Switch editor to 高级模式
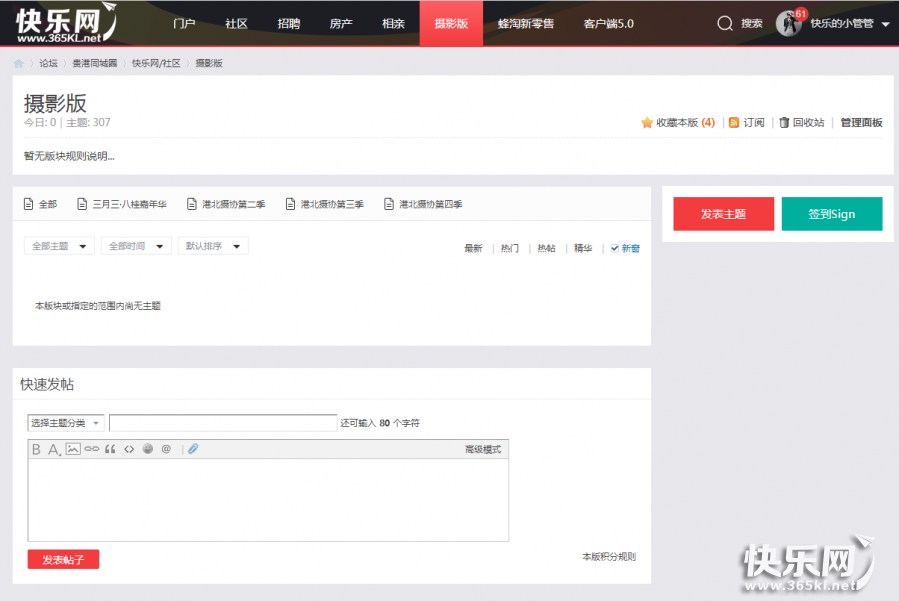Image resolution: width=899 pixels, height=601 pixels. click(x=483, y=450)
